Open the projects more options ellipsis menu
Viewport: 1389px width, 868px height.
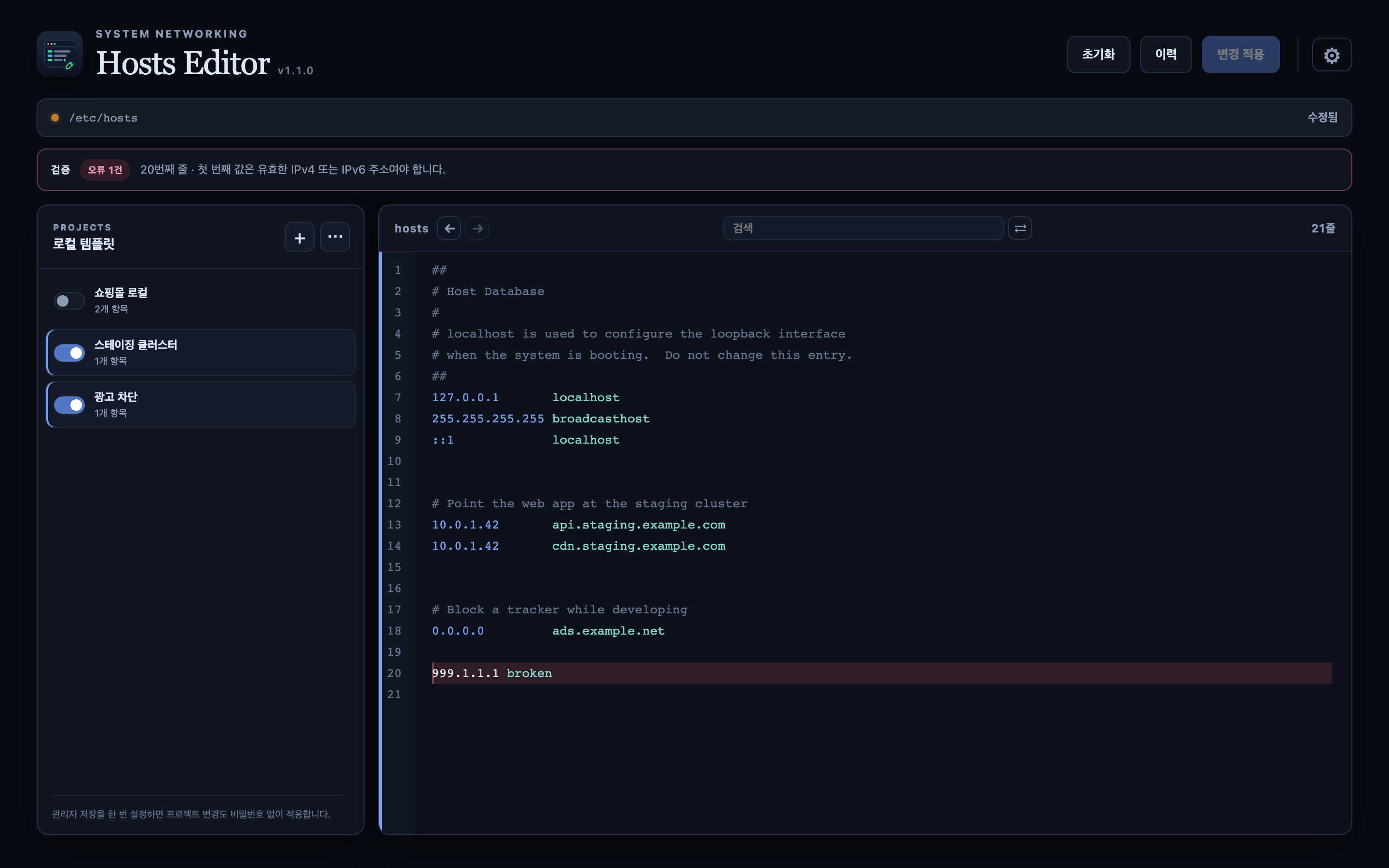coord(335,237)
